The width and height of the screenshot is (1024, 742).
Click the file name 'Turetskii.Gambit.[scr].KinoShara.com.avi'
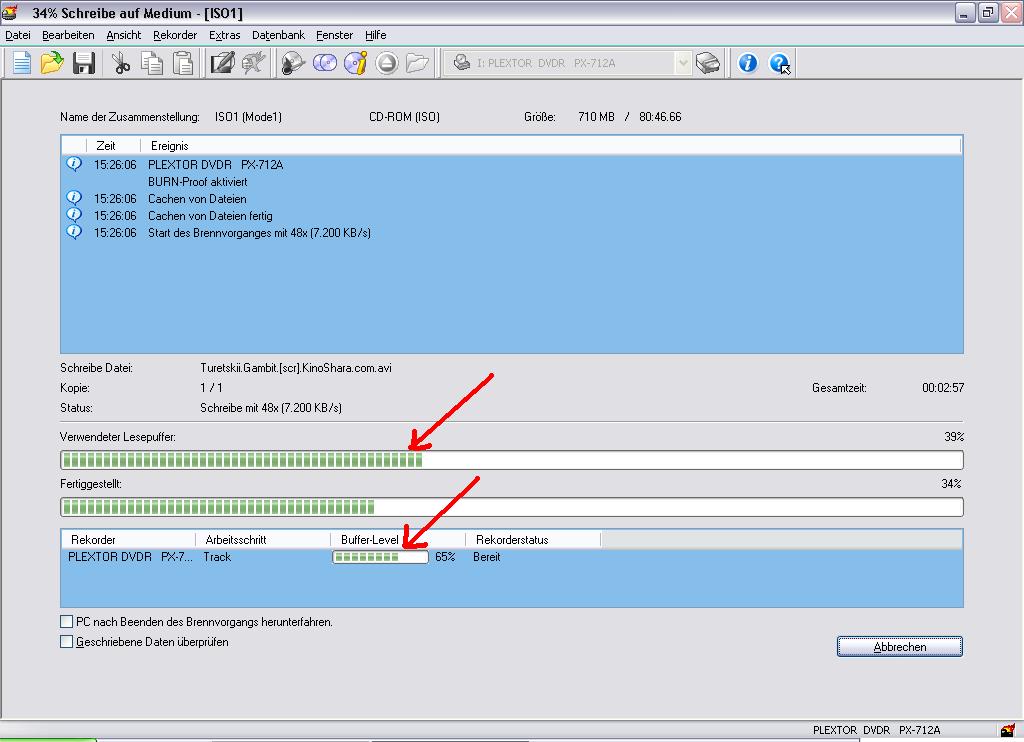[296, 368]
